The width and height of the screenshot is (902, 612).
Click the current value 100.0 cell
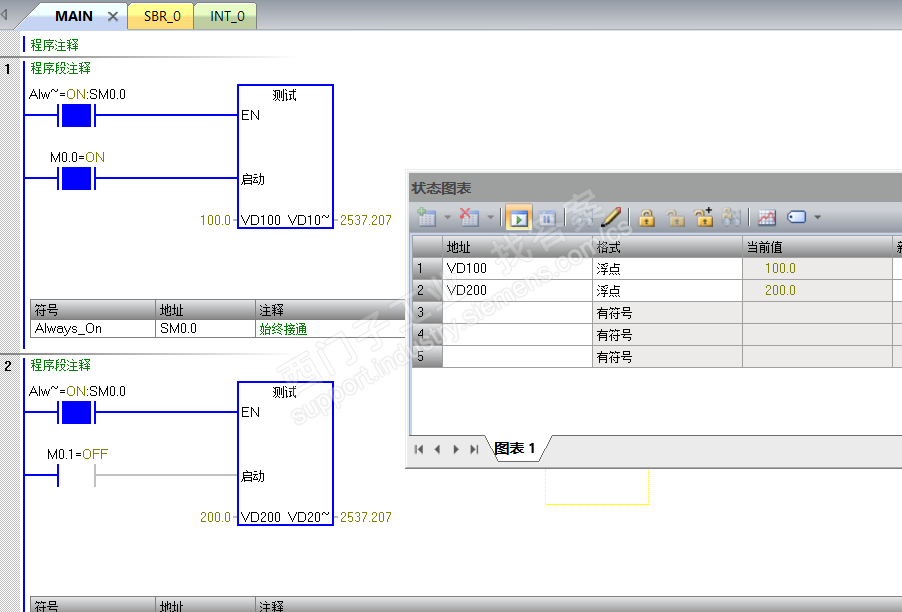click(817, 269)
